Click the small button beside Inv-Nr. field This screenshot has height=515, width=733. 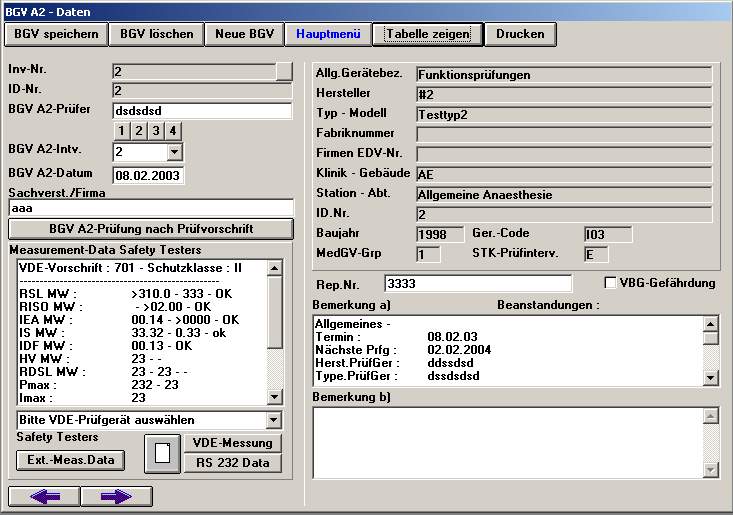(284, 72)
